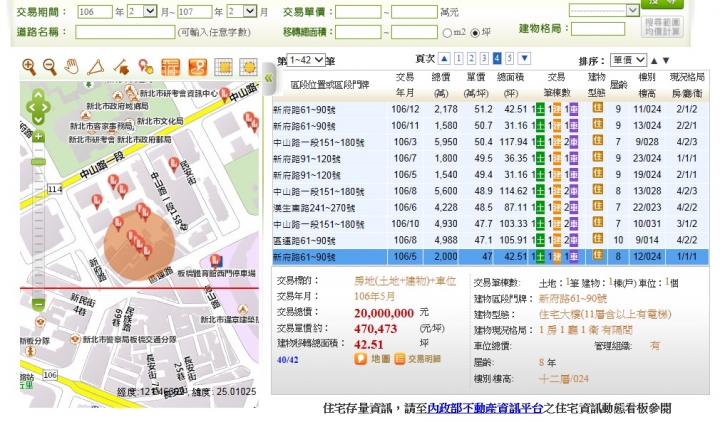Sort results descending with down triangle

[x=666, y=61]
